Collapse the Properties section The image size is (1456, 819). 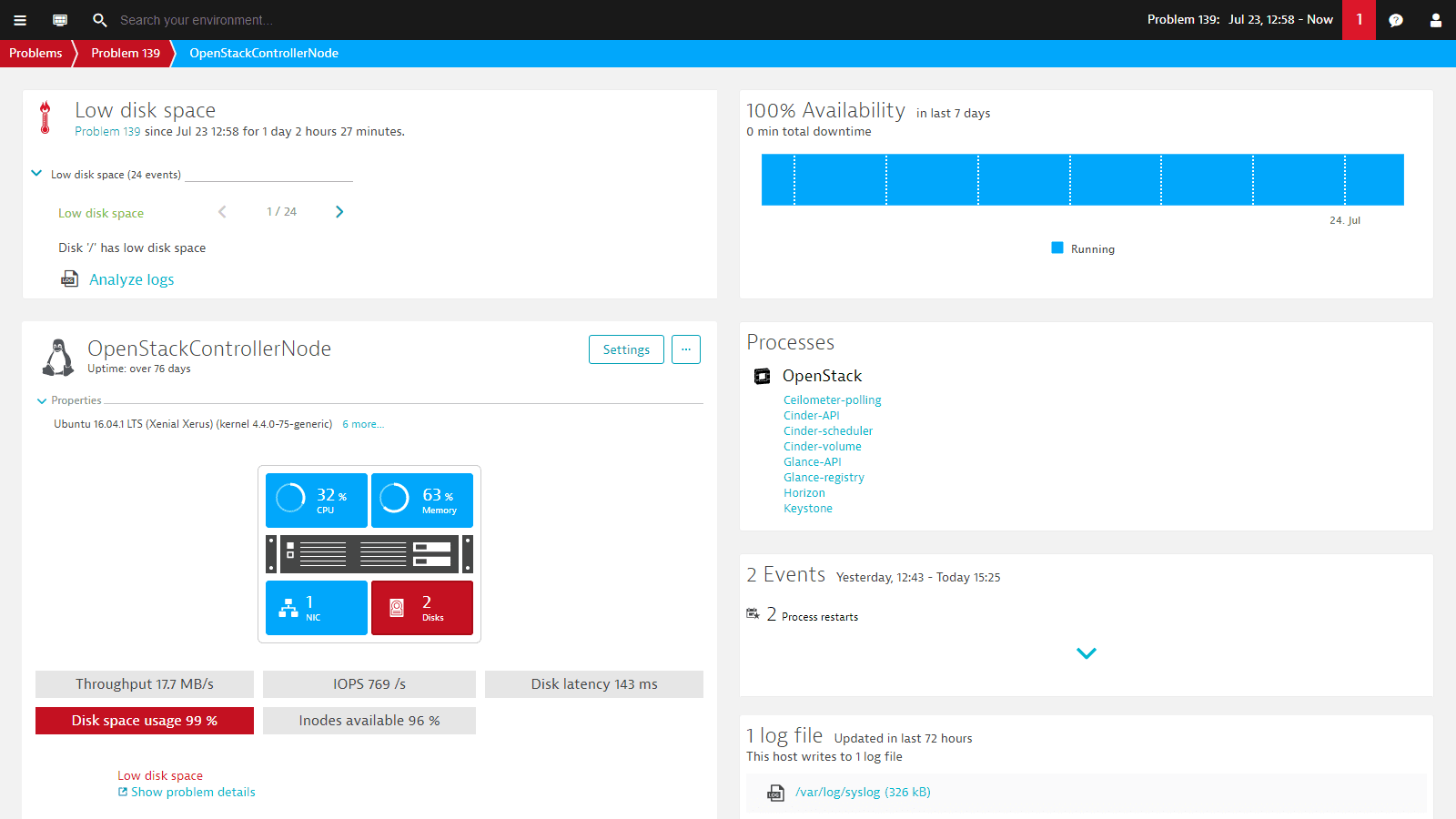[42, 400]
